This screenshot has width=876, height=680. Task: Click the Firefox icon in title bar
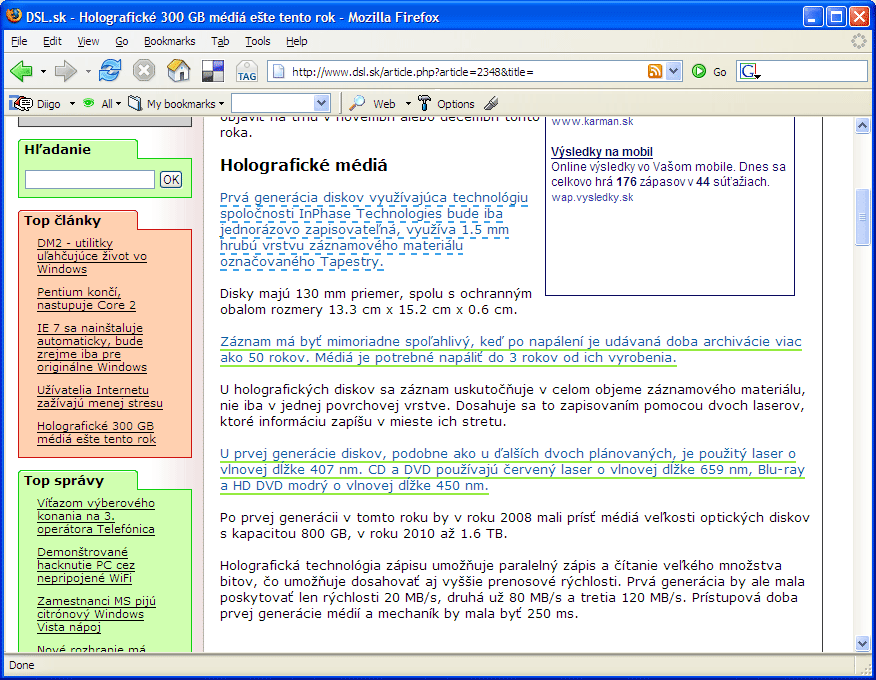pos(14,16)
